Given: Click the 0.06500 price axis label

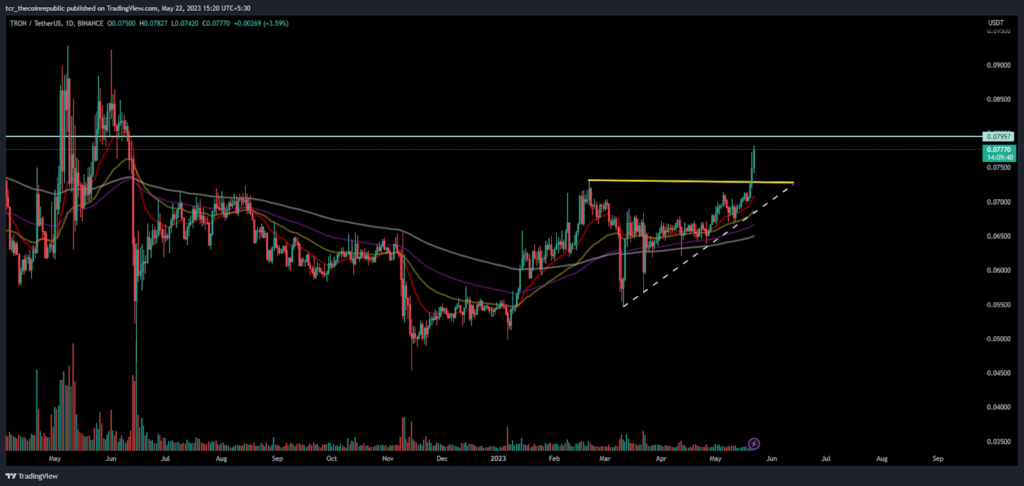Looking at the screenshot, I should (x=997, y=236).
